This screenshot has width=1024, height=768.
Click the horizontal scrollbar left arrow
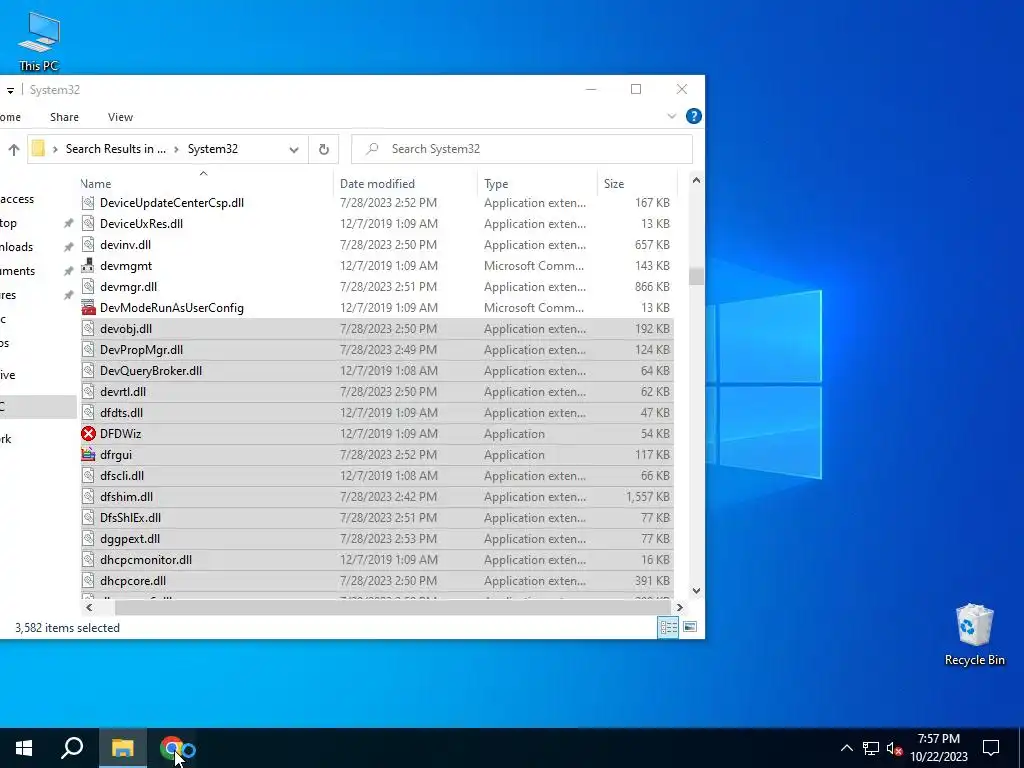click(x=89, y=607)
